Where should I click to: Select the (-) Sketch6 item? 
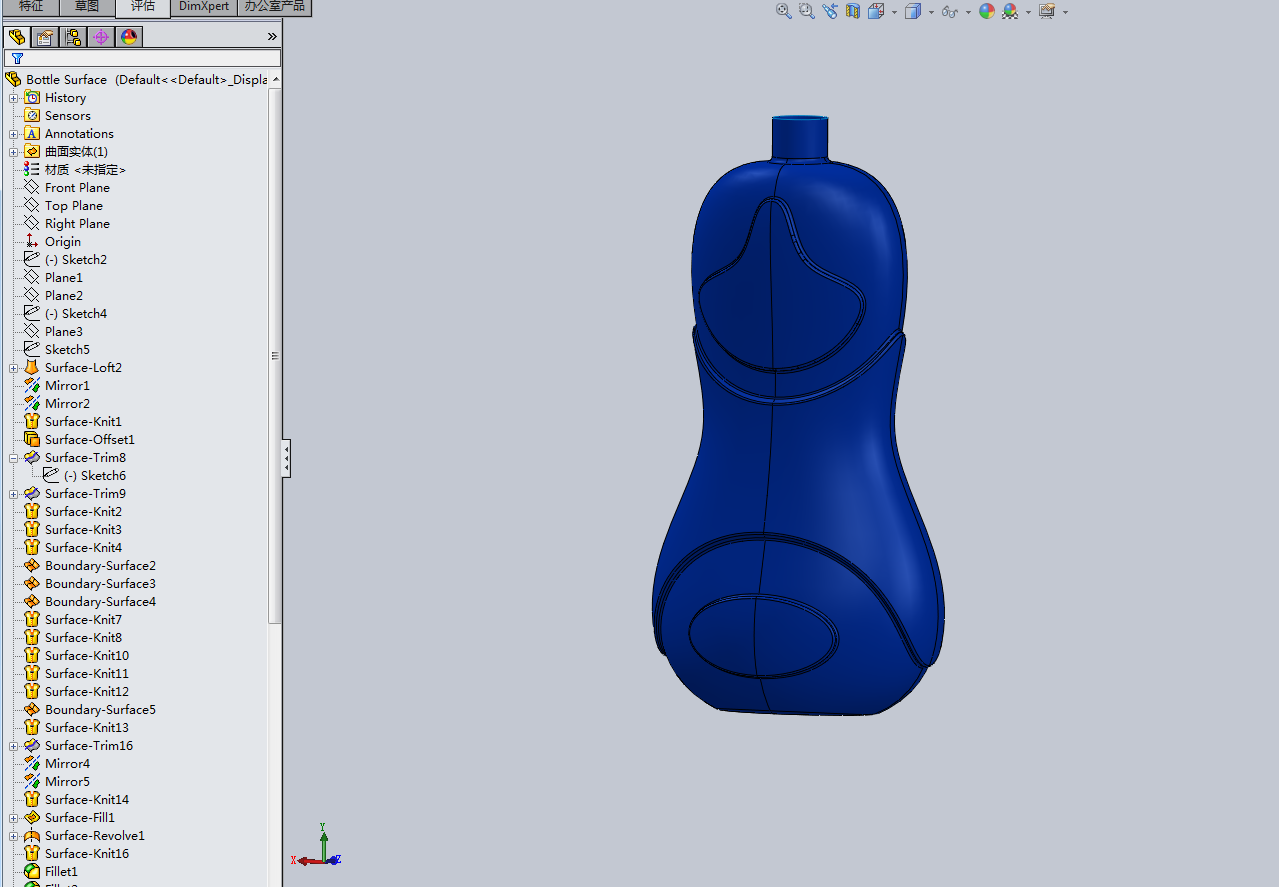[x=94, y=476]
